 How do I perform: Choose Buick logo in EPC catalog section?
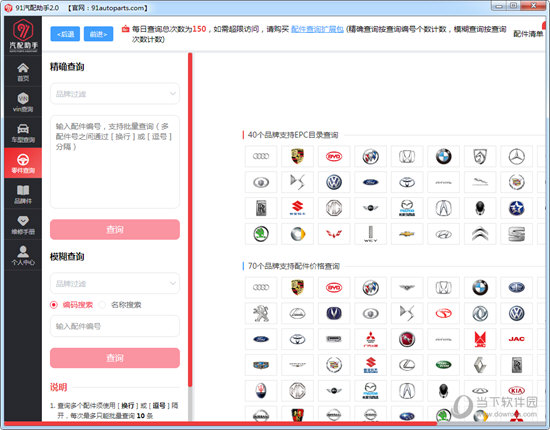point(370,156)
